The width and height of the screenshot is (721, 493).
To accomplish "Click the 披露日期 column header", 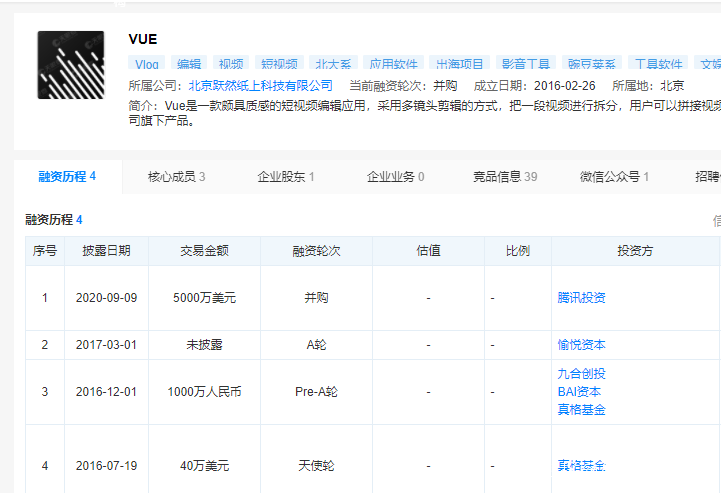I will point(106,251).
